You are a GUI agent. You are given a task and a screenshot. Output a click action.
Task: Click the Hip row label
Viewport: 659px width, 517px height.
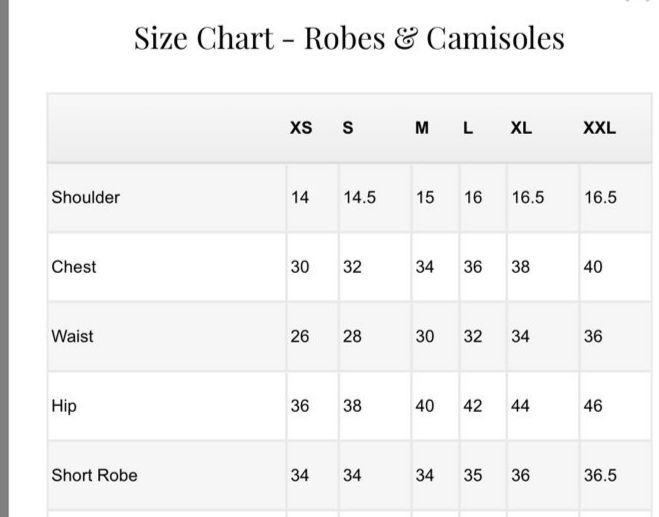coord(64,406)
